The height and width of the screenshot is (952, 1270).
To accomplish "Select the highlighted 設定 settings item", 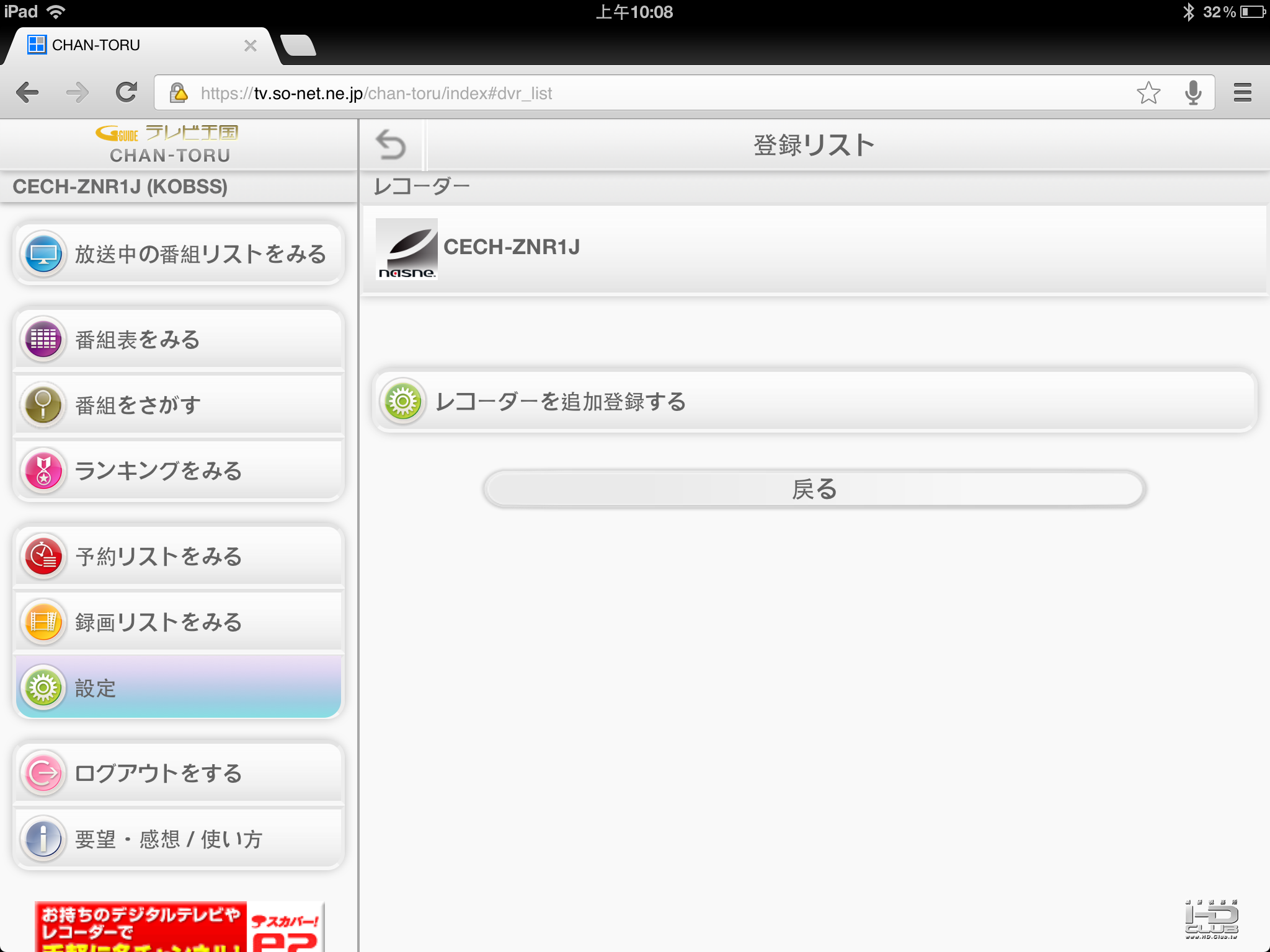I will [x=179, y=687].
